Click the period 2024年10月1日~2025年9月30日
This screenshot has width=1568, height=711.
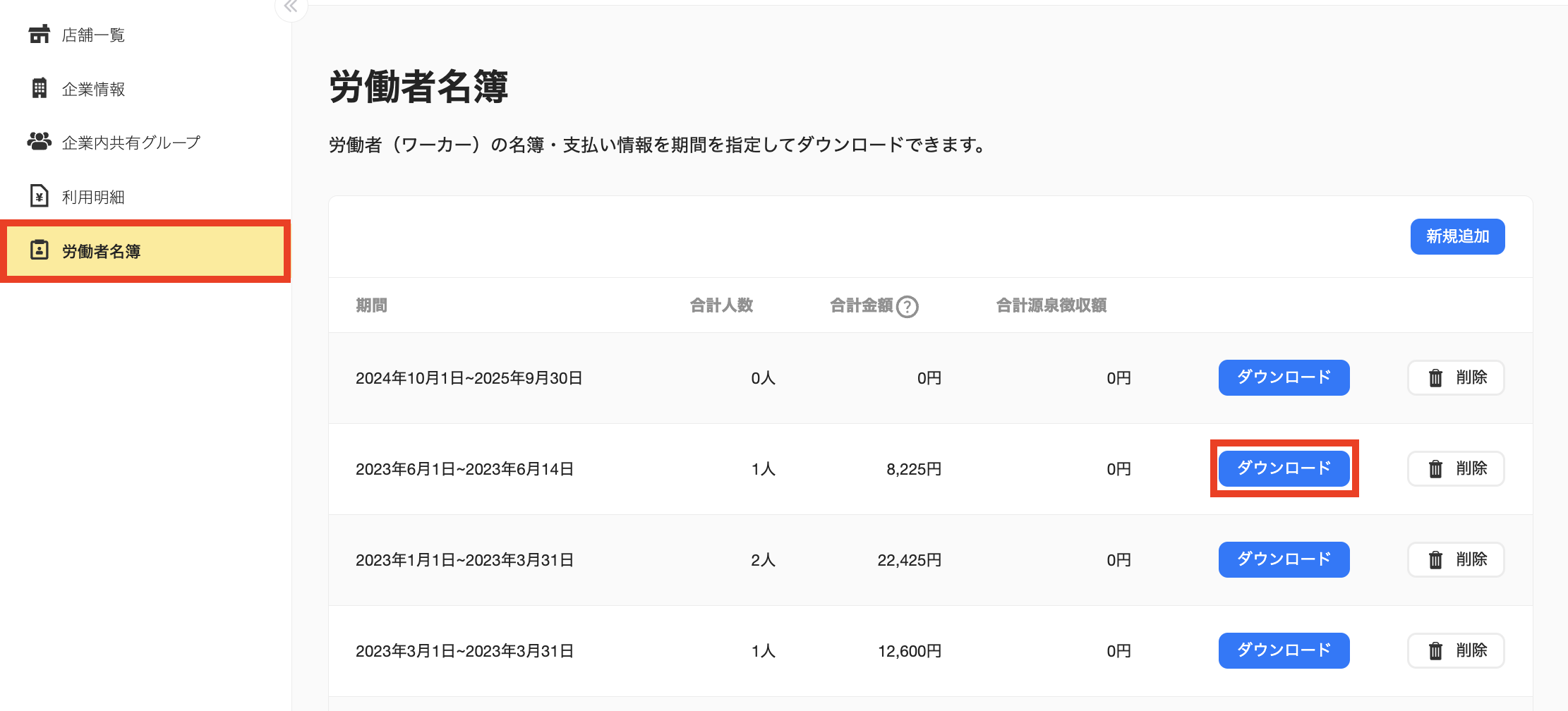pos(469,378)
